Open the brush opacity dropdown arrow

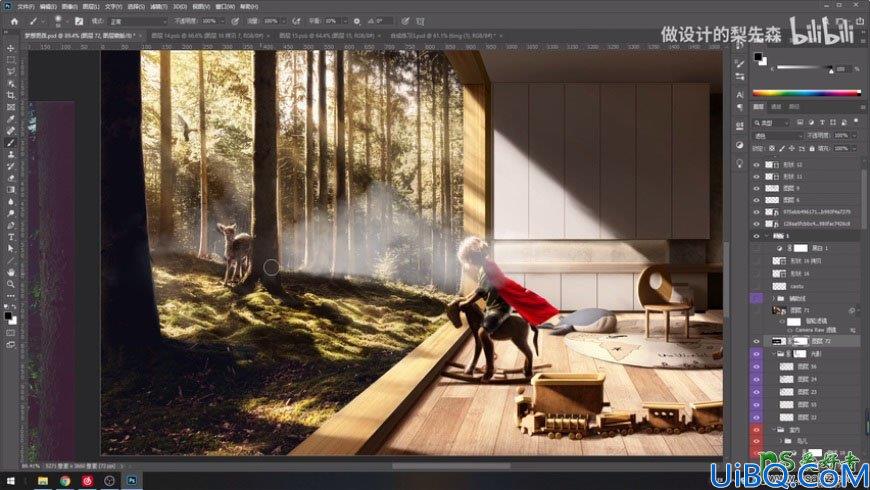[222, 21]
